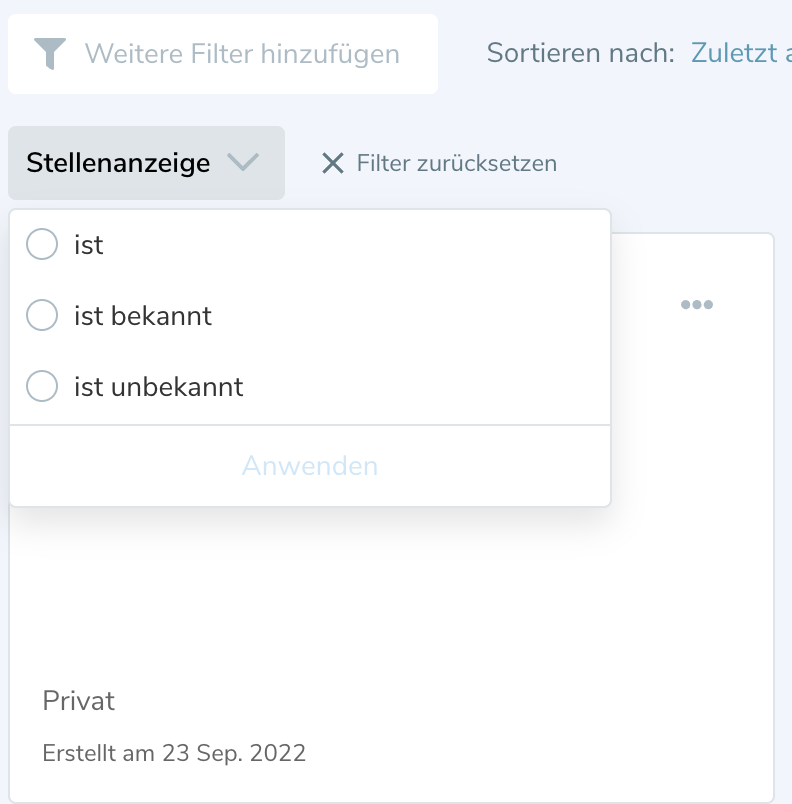Pick the "ist unbekannt" label text
The image size is (792, 804).
tap(159, 386)
